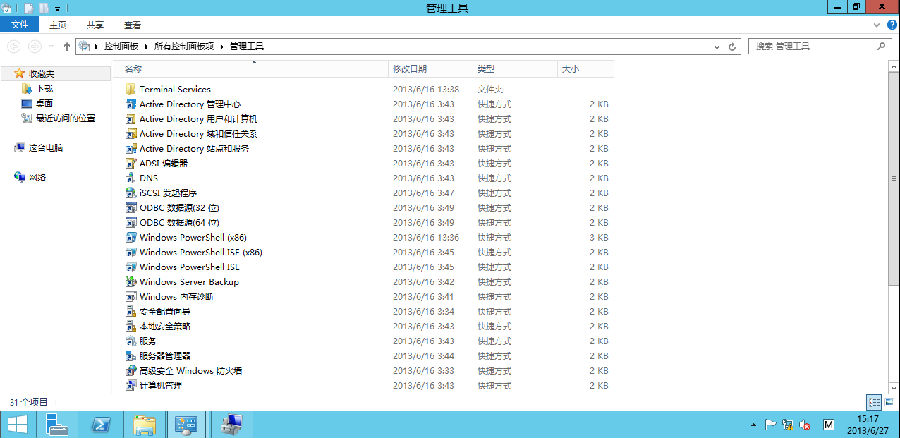Sort by the 修改日期 column header
Screen dimensions: 900x438
point(432,69)
